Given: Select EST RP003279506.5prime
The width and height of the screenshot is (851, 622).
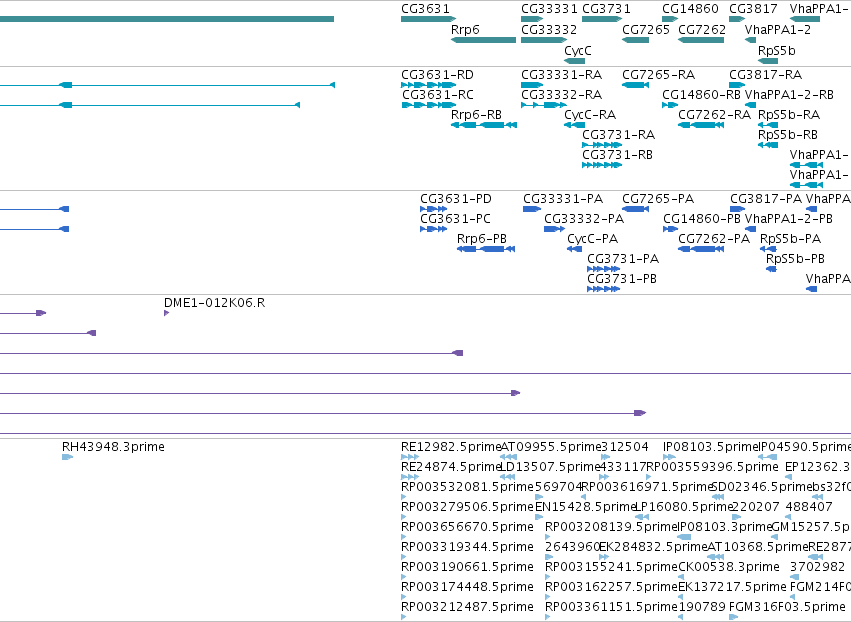Looking at the screenshot, I should (x=467, y=507).
